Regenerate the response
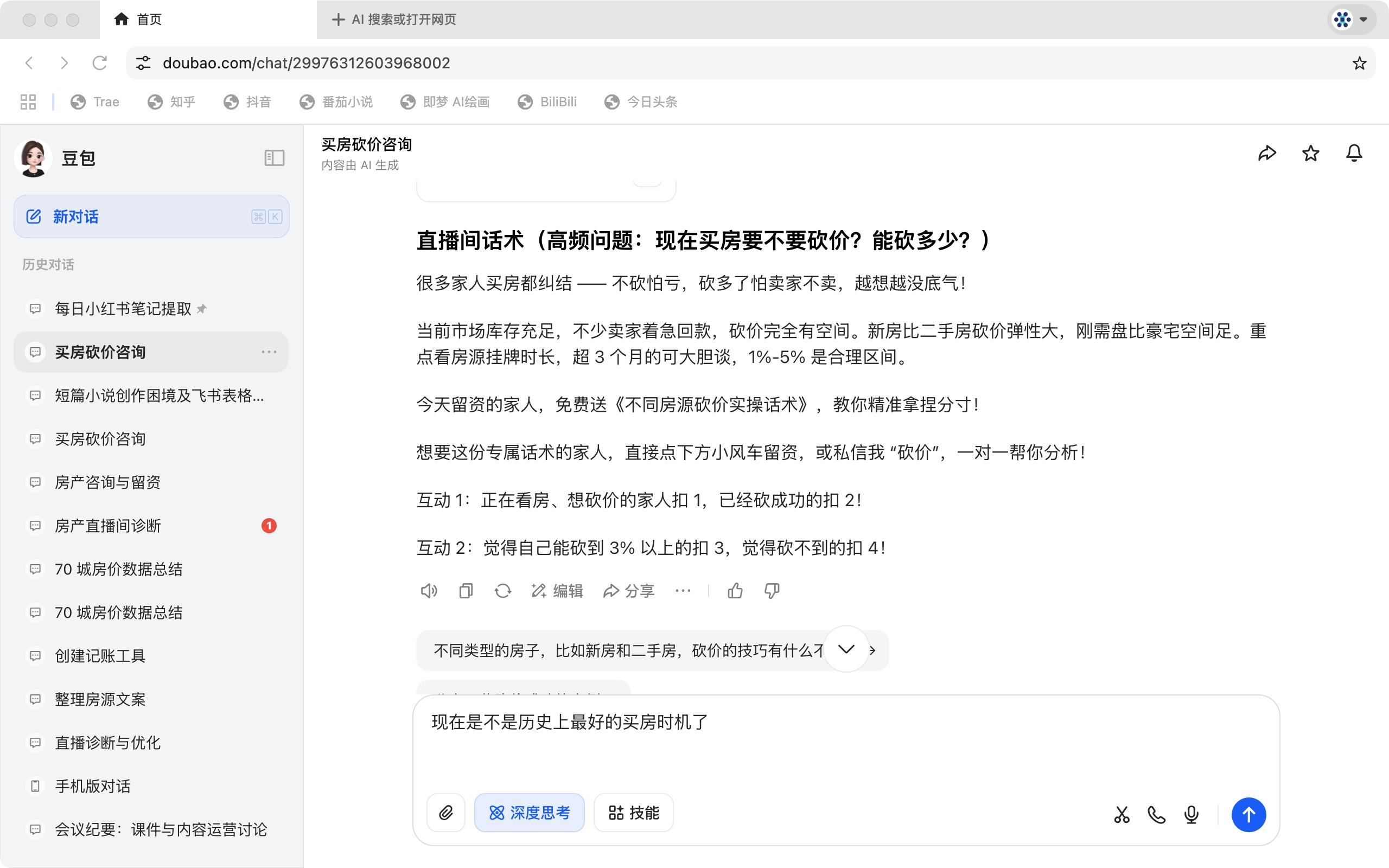The height and width of the screenshot is (868, 1389). [504, 591]
